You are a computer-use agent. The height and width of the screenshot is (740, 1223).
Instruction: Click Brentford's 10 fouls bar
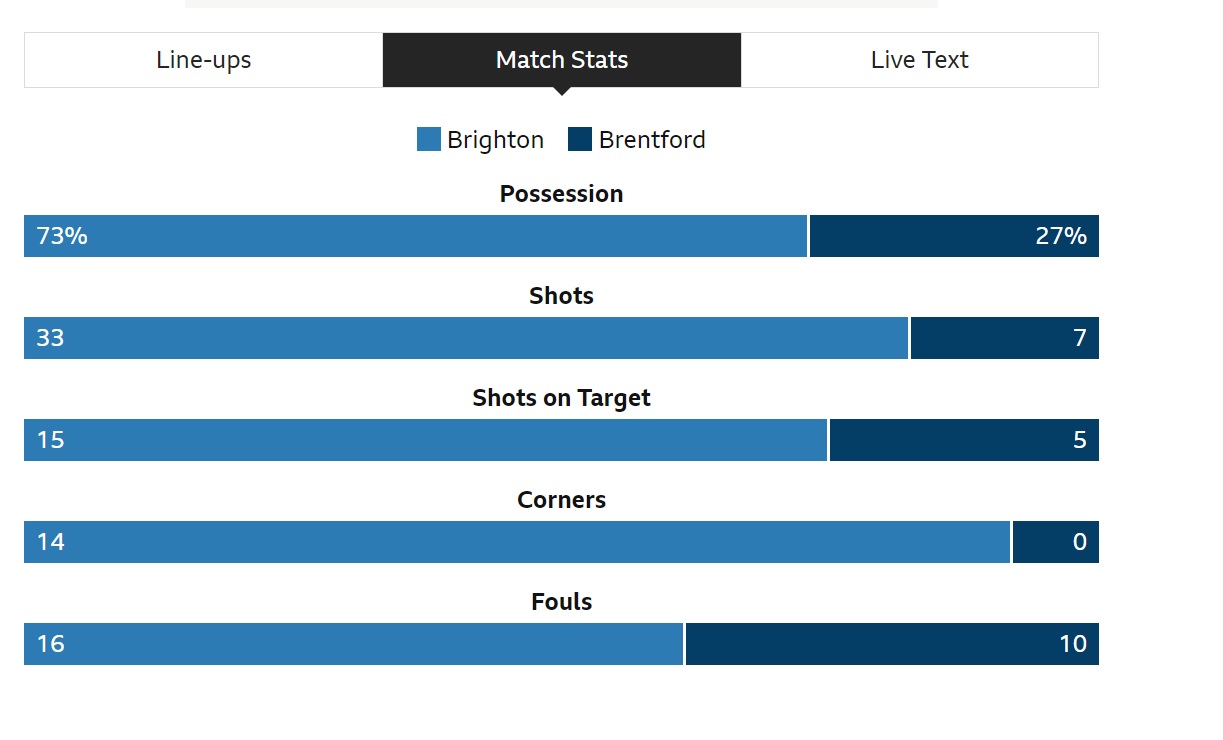click(892, 644)
